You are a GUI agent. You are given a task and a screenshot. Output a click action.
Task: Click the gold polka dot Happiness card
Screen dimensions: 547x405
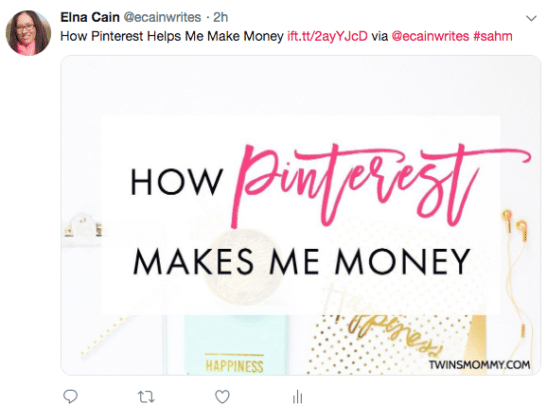pyautogui.click(x=391, y=345)
